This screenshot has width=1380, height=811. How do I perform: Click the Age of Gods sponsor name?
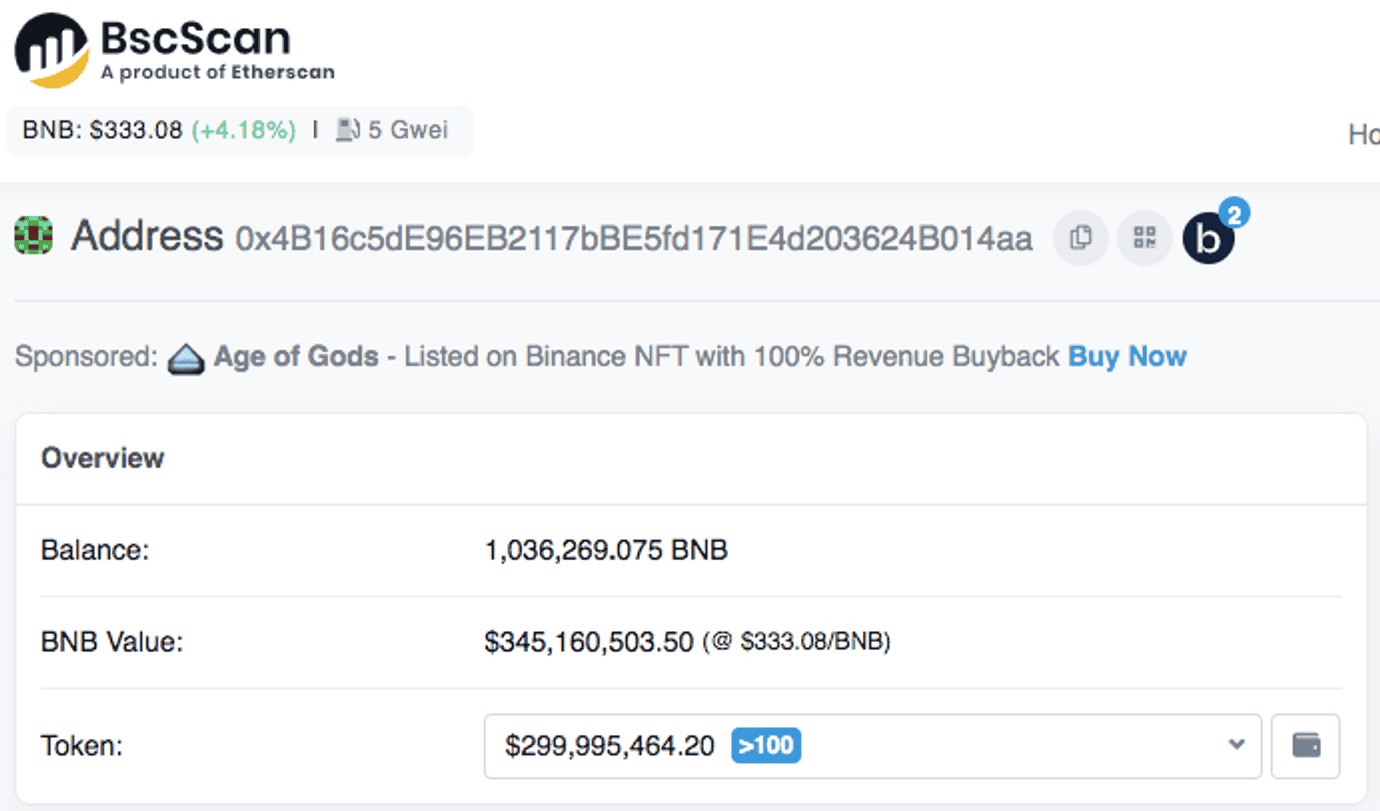point(296,357)
